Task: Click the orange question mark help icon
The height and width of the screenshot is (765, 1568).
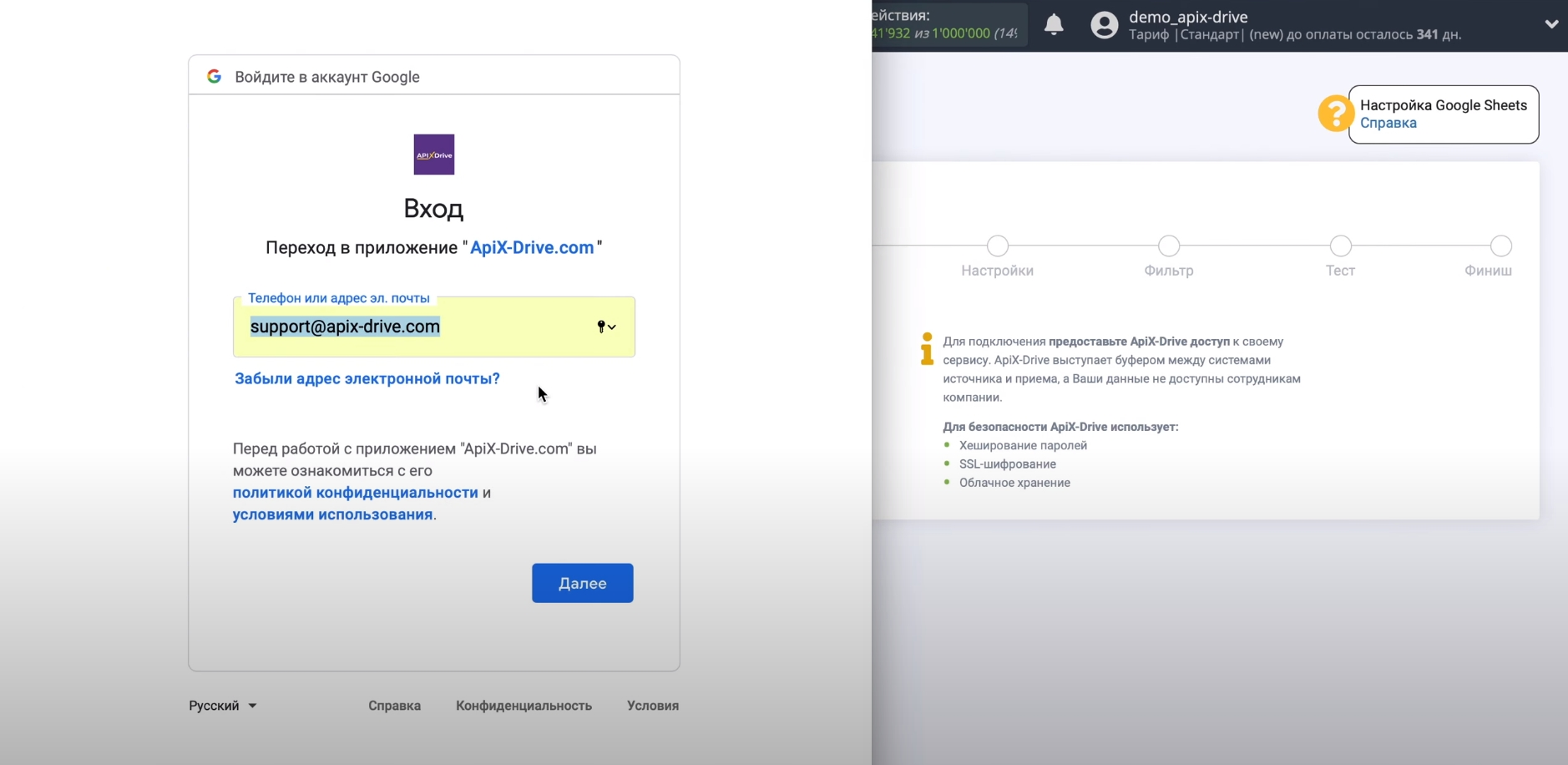Action: pos(1335,114)
